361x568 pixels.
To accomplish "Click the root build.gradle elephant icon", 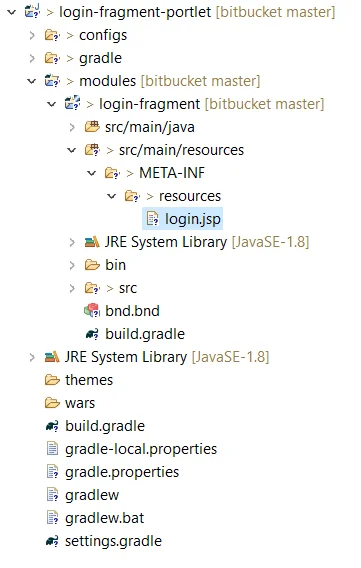I will [x=52, y=426].
